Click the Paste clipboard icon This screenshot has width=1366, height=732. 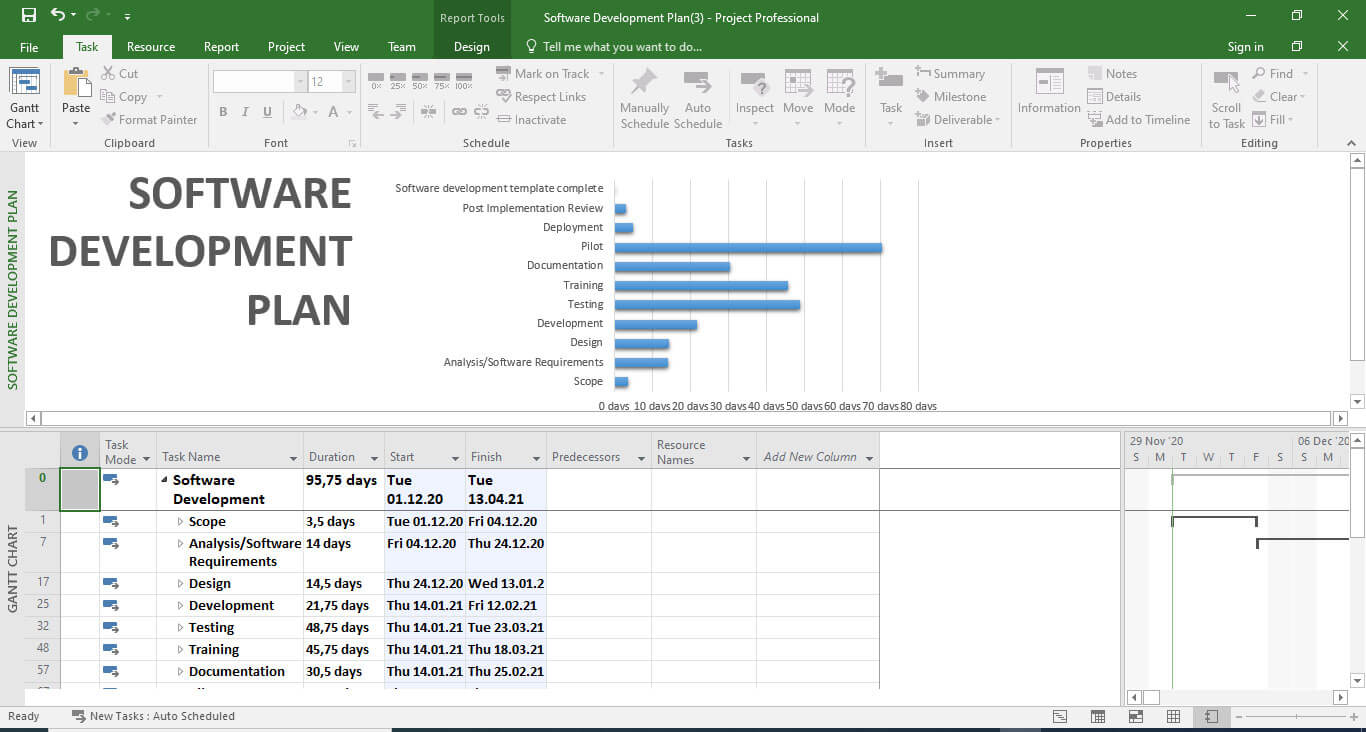coord(76,83)
